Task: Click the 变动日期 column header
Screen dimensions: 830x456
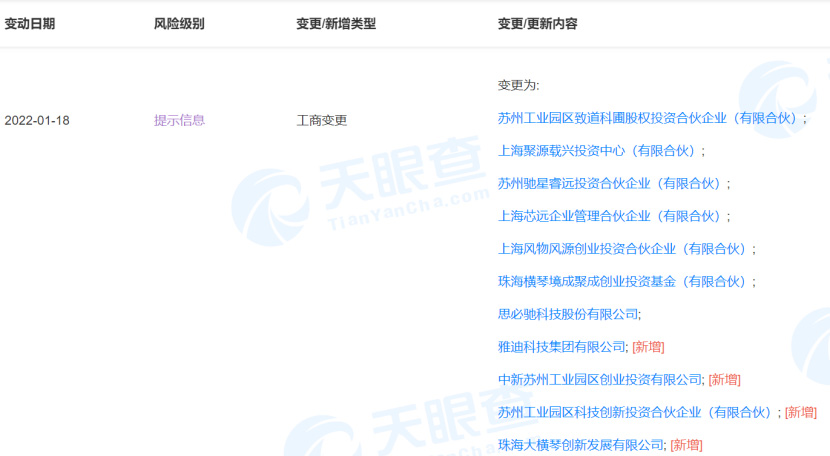Action: [x=30, y=23]
